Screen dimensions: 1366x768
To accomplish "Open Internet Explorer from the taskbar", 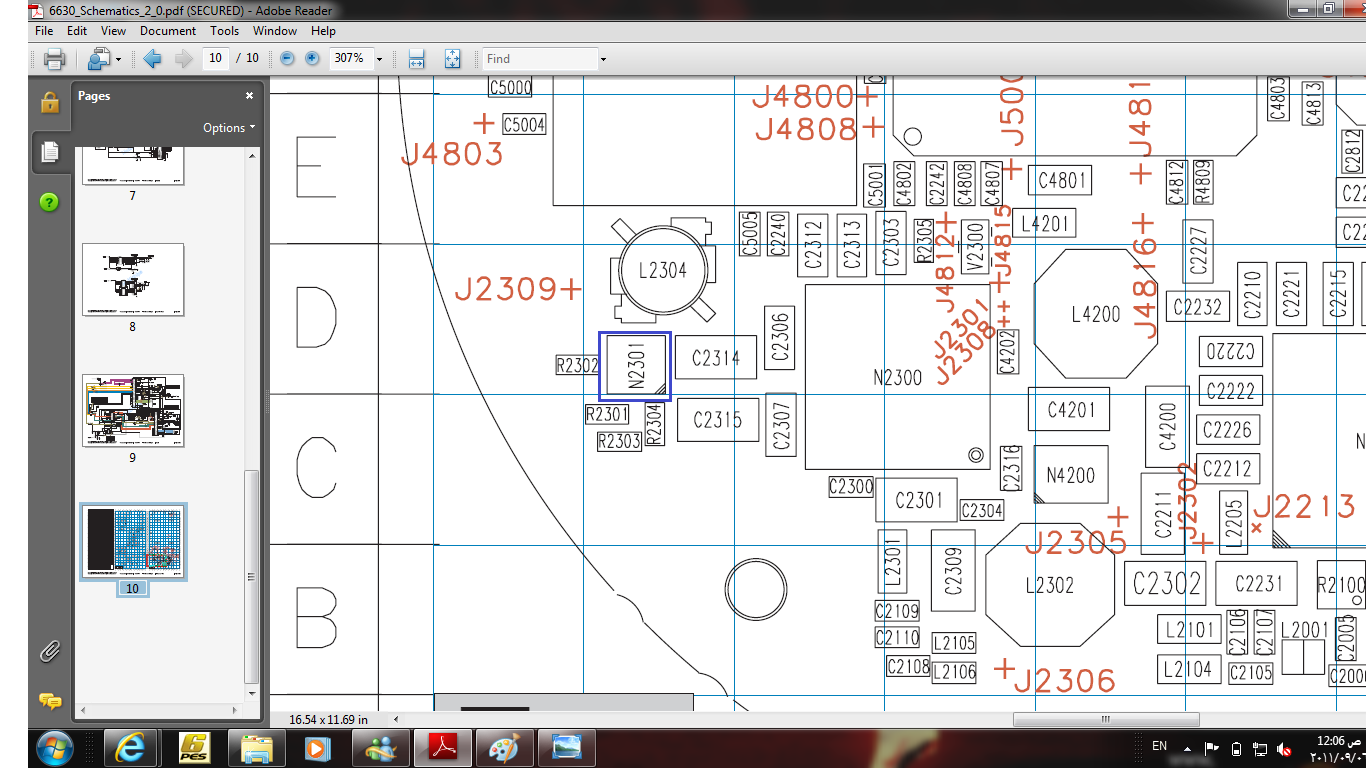I will (x=131, y=748).
